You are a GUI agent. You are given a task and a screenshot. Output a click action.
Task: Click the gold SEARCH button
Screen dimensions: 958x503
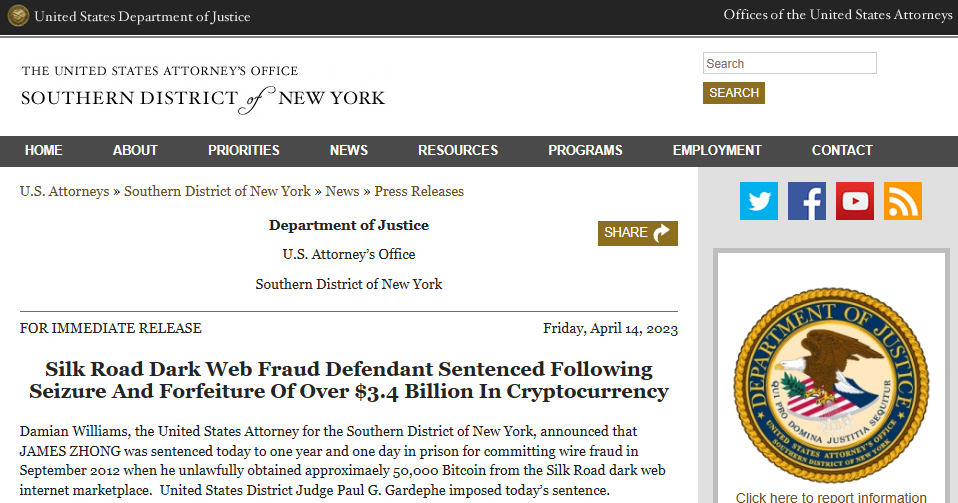(x=734, y=93)
